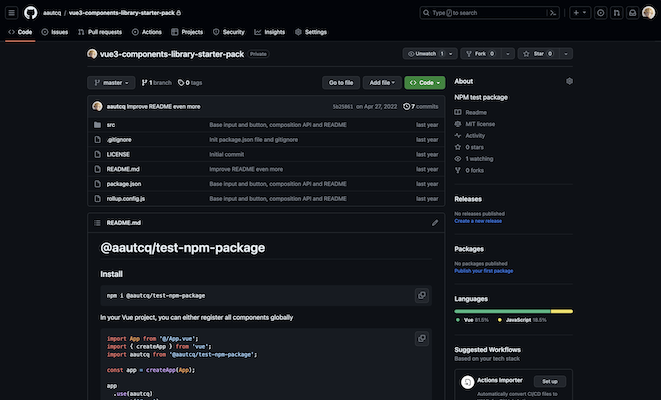Open commit hash 5b25861
This screenshot has height=400, width=661.
[342, 107]
